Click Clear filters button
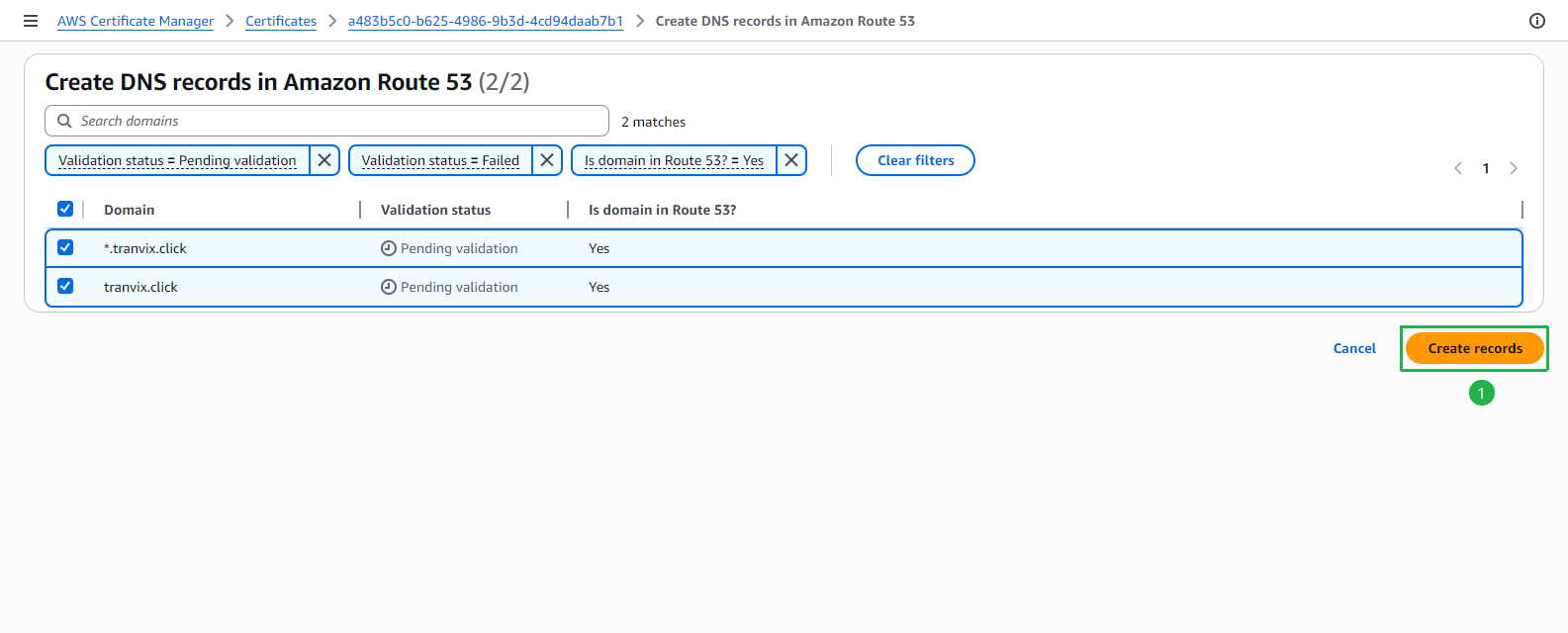 pyautogui.click(x=915, y=160)
